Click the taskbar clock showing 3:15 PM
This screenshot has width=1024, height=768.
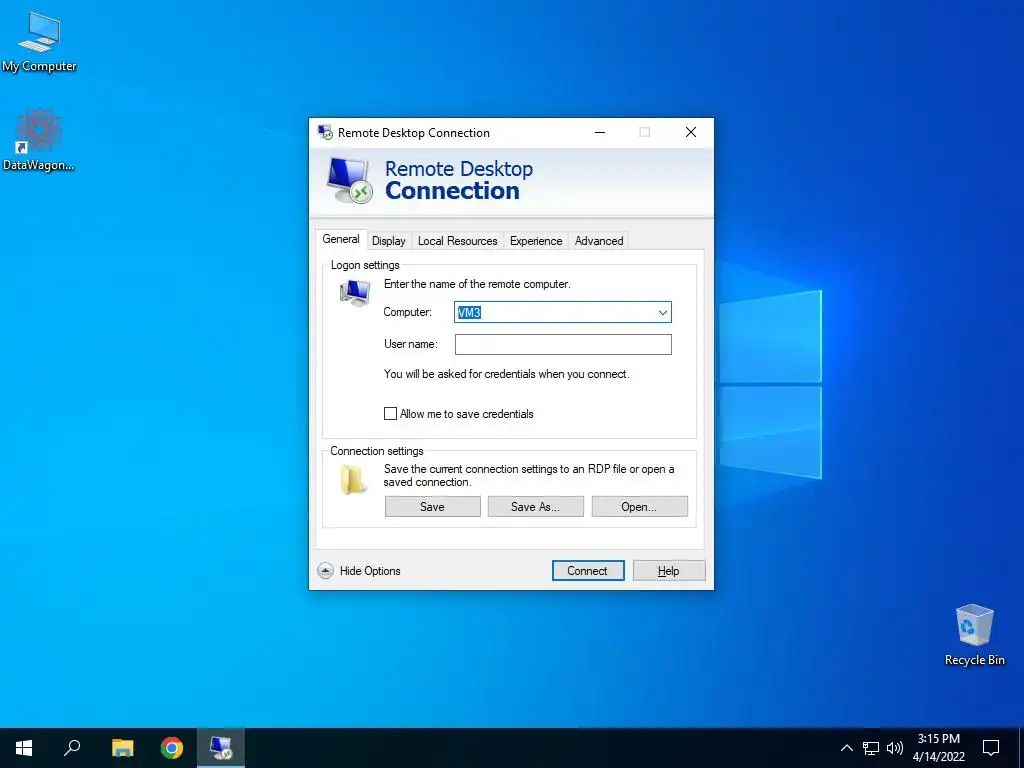point(938,748)
